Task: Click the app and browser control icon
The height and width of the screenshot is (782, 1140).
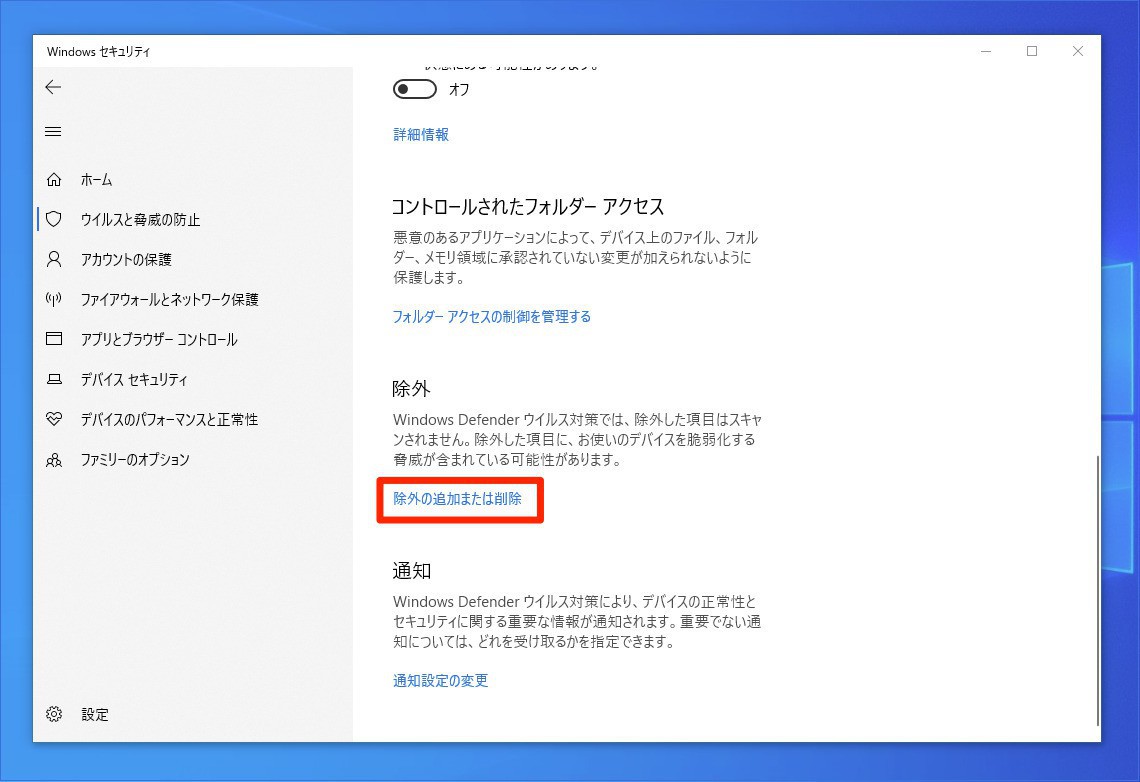Action: [54, 339]
